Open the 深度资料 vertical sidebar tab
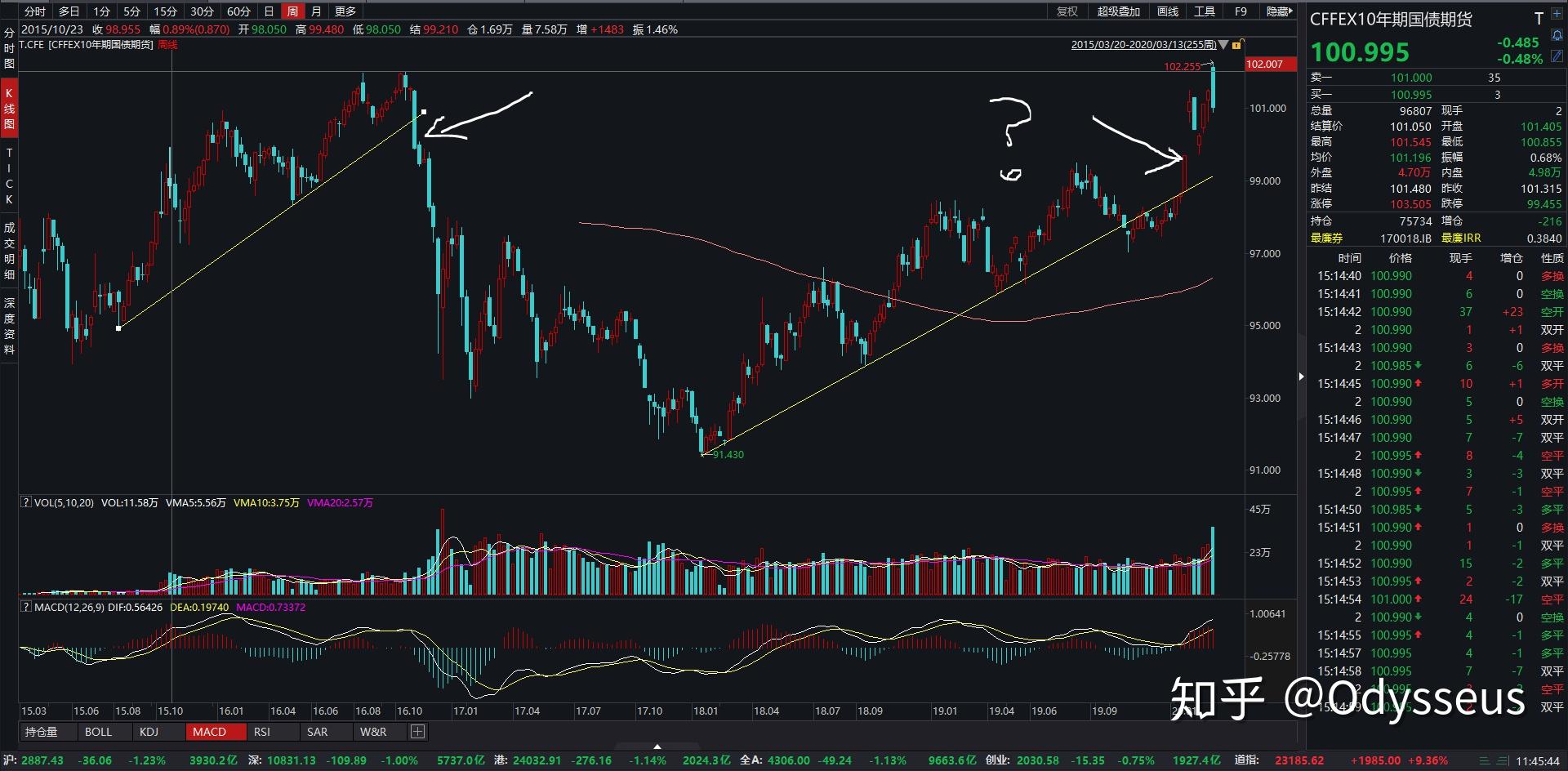Viewport: 1568px width, 771px height. pyautogui.click(x=9, y=326)
